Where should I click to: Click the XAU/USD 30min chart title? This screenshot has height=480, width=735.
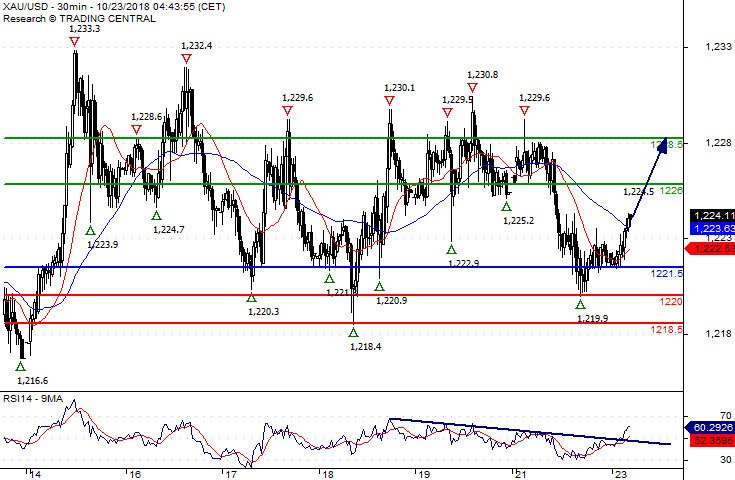point(114,7)
